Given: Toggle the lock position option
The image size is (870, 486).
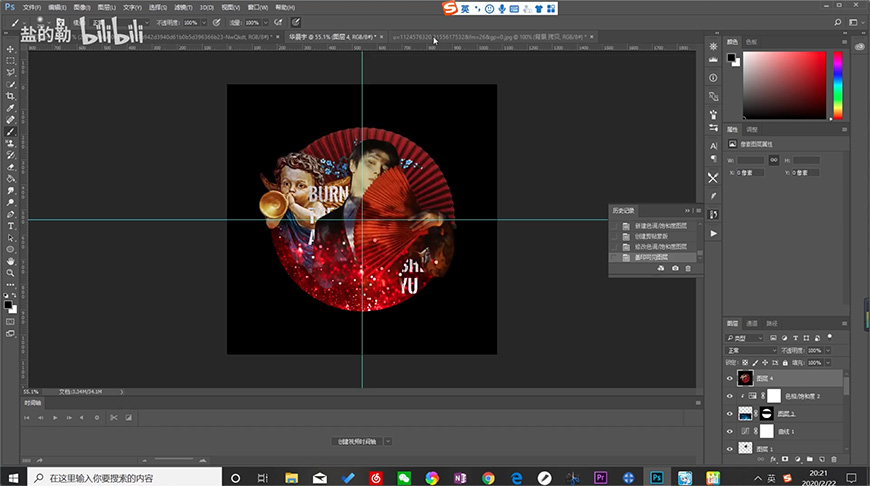Looking at the screenshot, I should pos(765,363).
